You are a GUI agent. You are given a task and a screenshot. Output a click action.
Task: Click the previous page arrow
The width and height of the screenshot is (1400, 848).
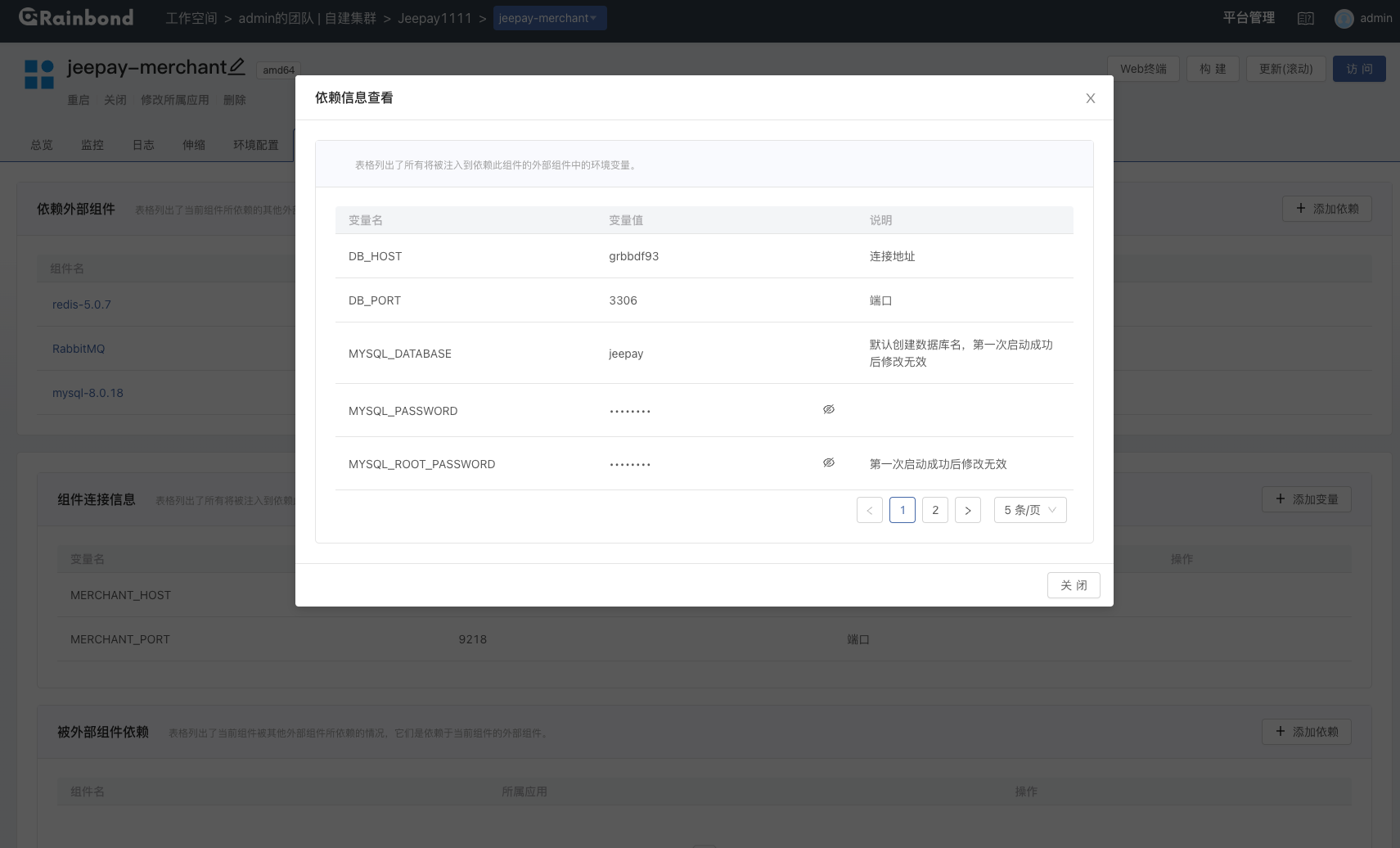870,510
